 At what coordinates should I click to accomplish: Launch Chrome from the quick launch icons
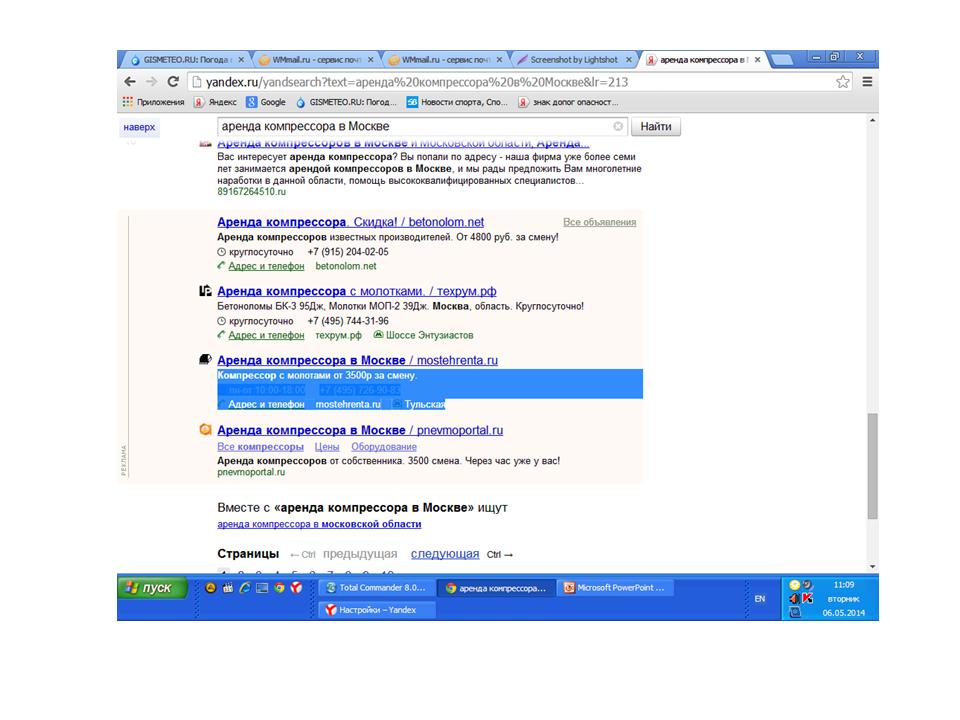coord(279,588)
